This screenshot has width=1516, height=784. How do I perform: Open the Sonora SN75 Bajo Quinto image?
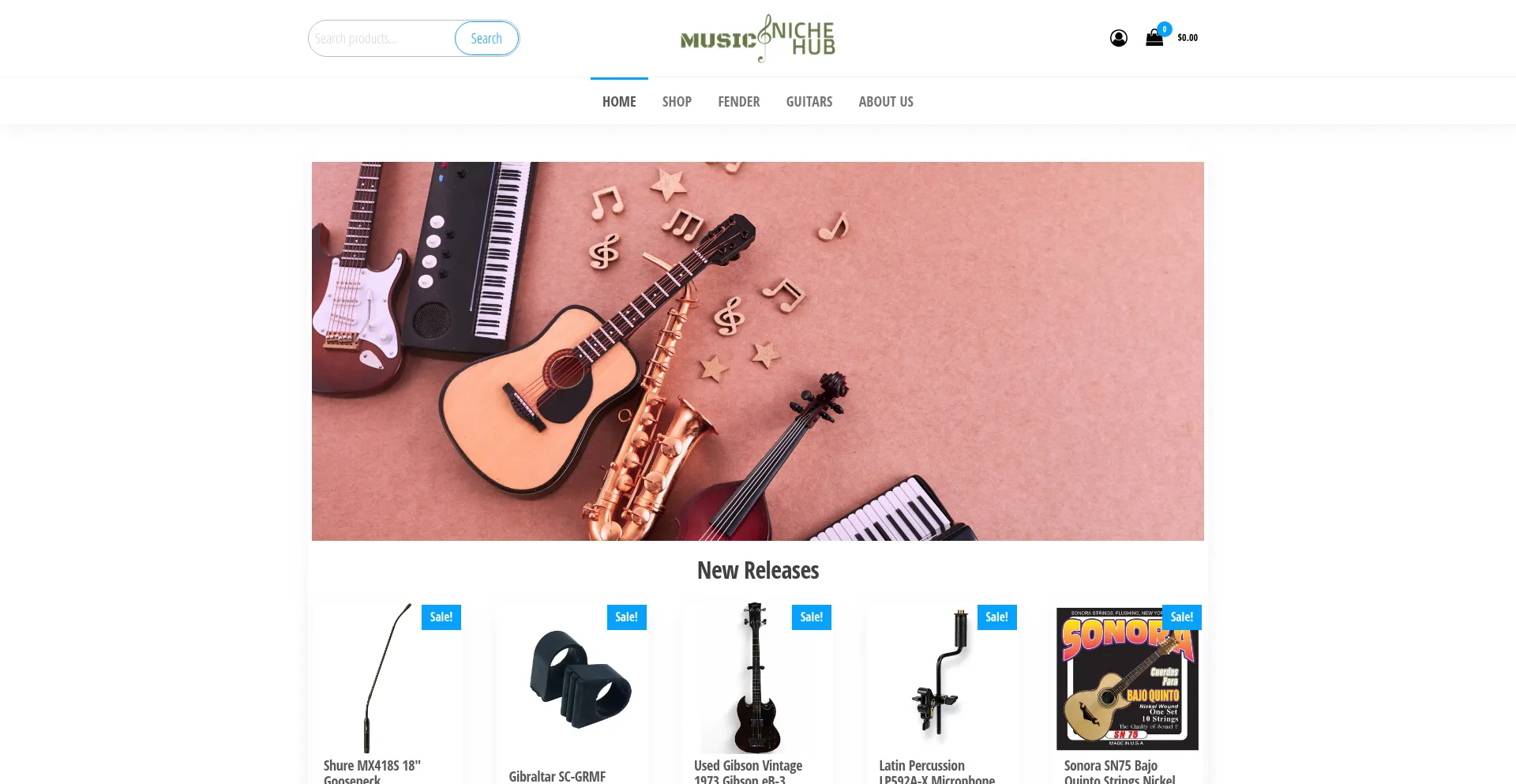click(1128, 678)
